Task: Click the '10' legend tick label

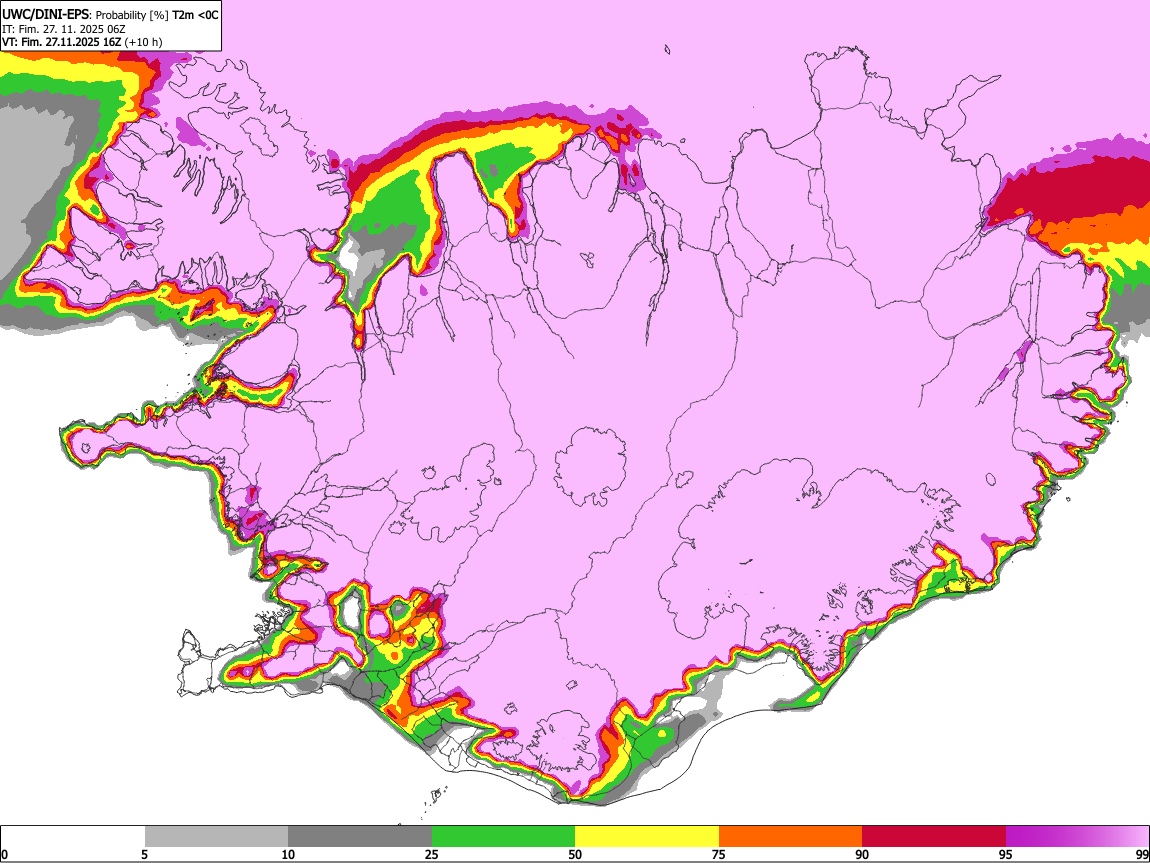Action: pyautogui.click(x=288, y=854)
